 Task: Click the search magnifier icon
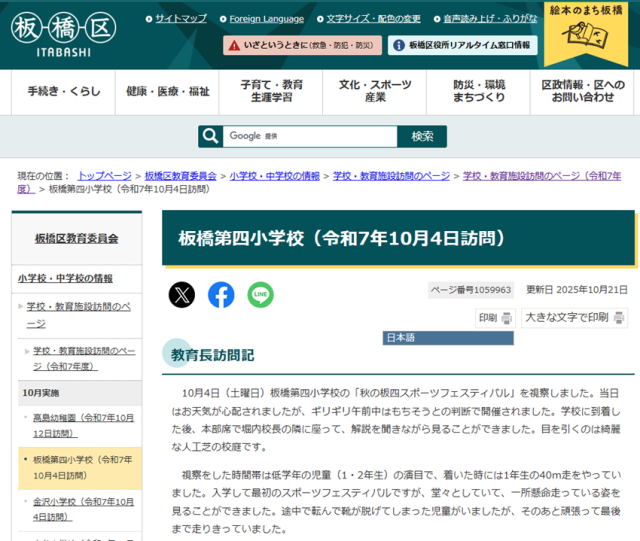coord(210,136)
